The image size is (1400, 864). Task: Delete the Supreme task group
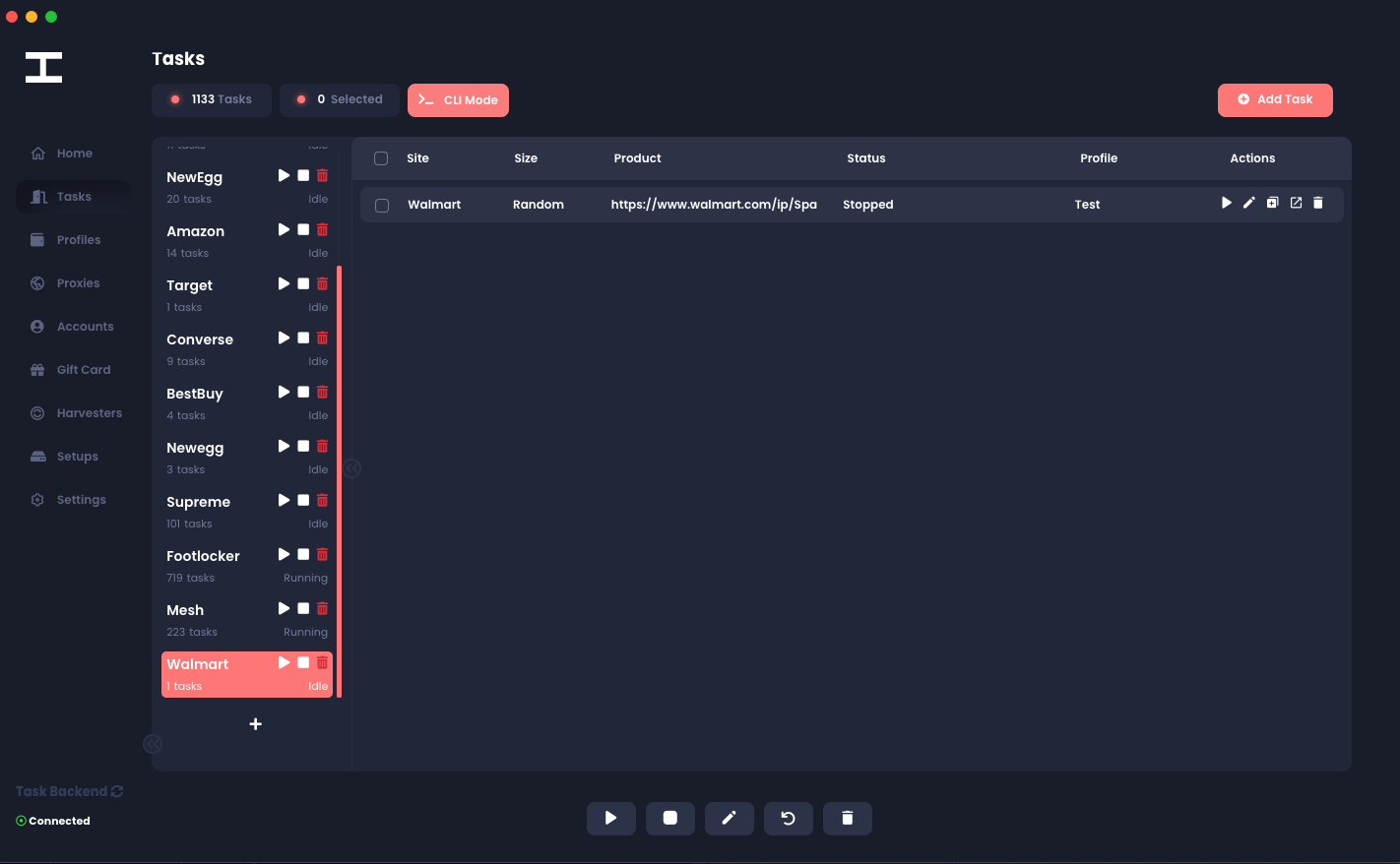322,500
